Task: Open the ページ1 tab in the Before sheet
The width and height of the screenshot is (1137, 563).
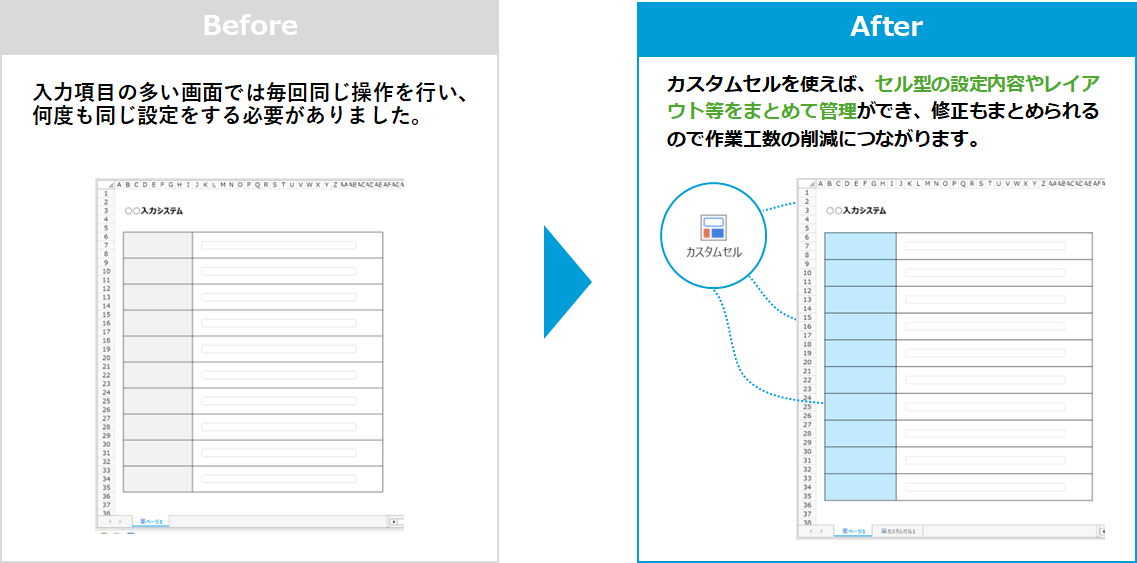Action: click(152, 521)
